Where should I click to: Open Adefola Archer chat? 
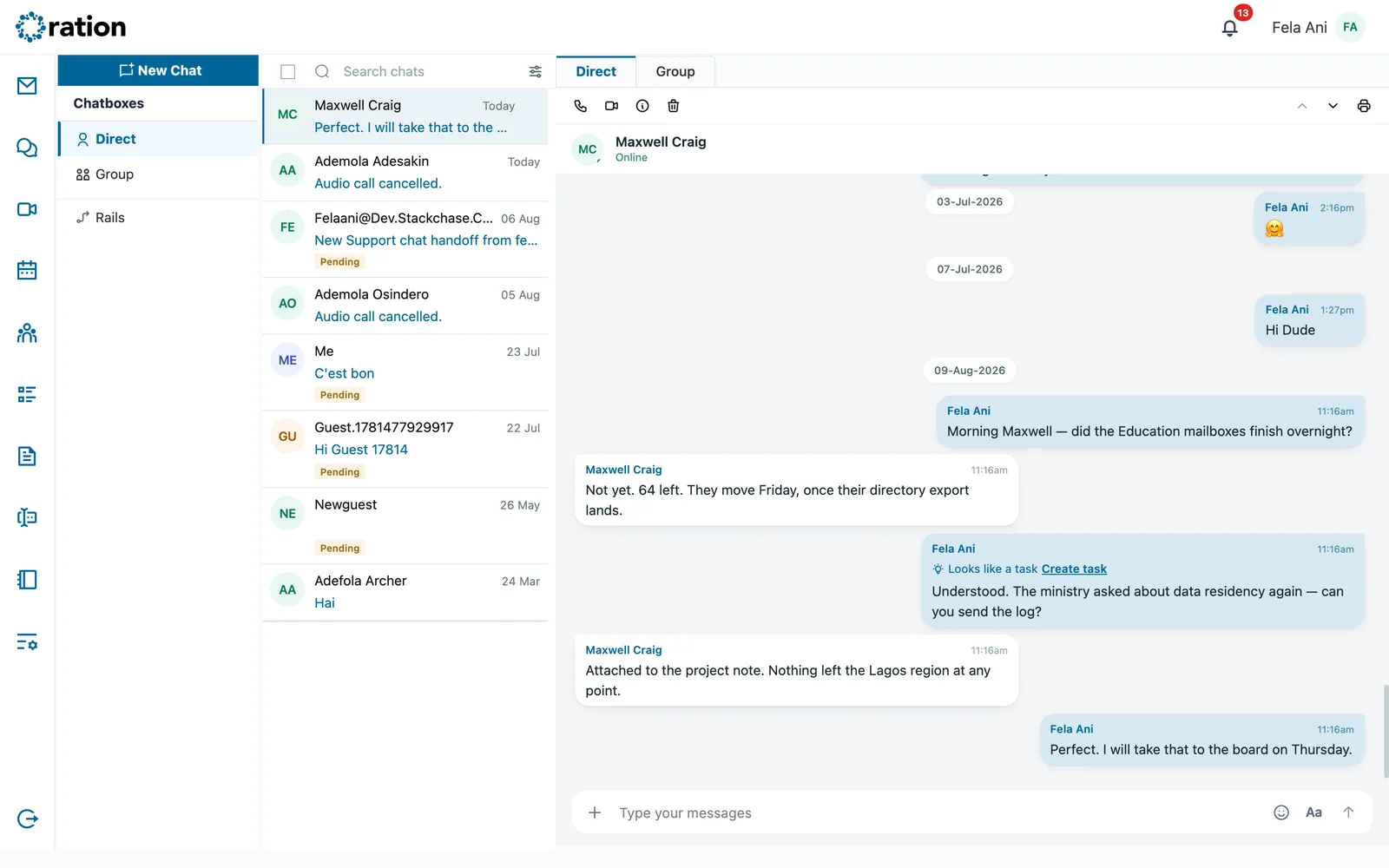[x=405, y=592]
